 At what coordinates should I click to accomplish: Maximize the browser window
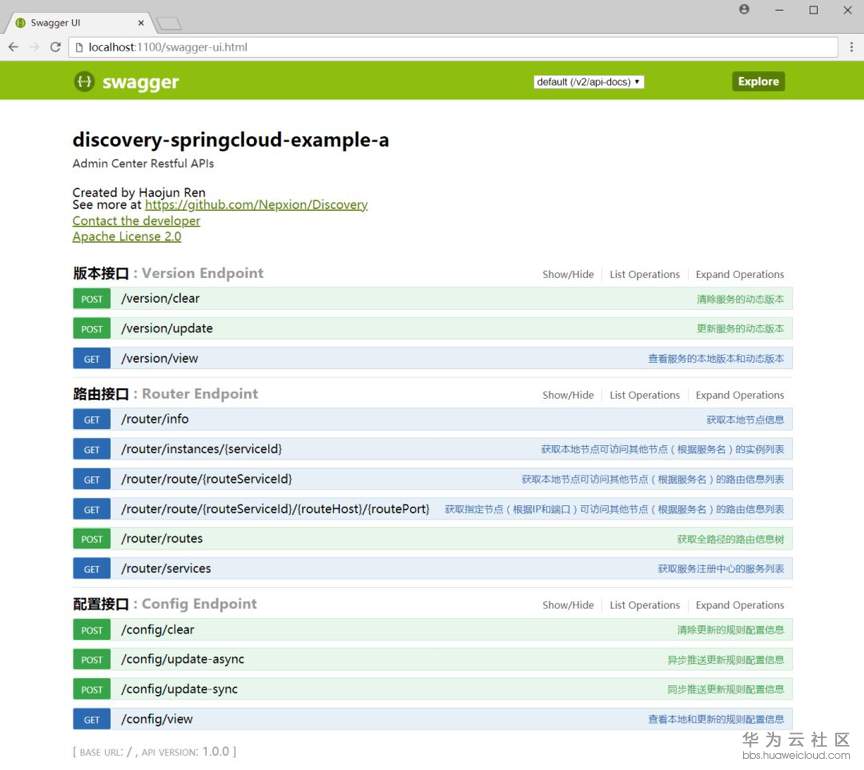coord(813,10)
